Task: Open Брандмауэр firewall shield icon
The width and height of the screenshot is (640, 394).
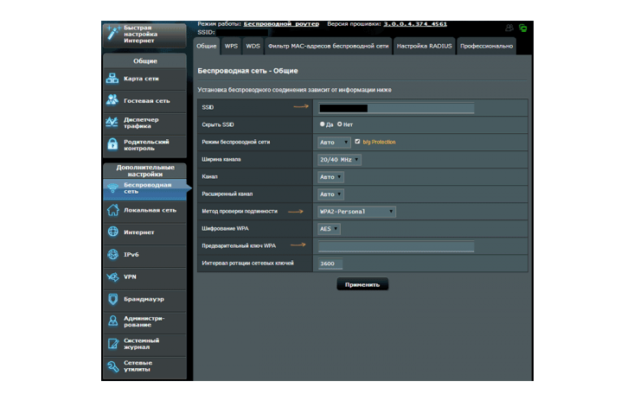Action: 113,299
